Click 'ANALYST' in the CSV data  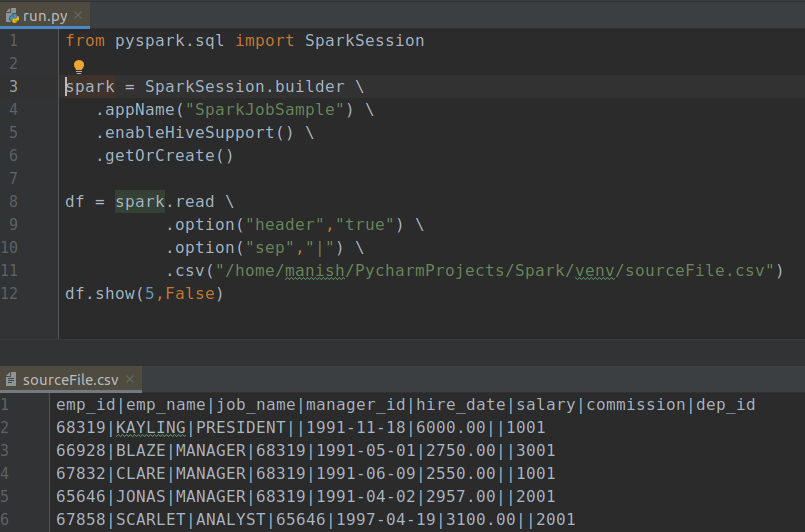(x=231, y=520)
